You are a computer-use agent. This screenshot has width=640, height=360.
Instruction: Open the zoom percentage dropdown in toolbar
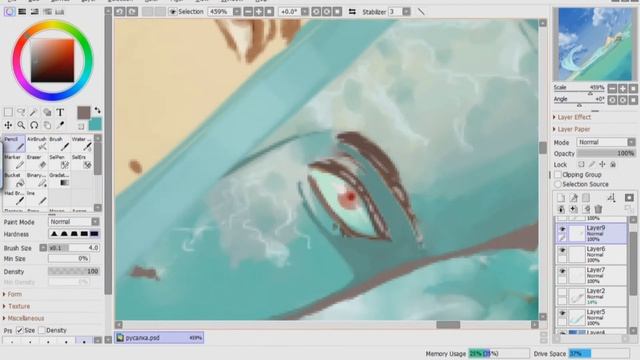(237, 12)
